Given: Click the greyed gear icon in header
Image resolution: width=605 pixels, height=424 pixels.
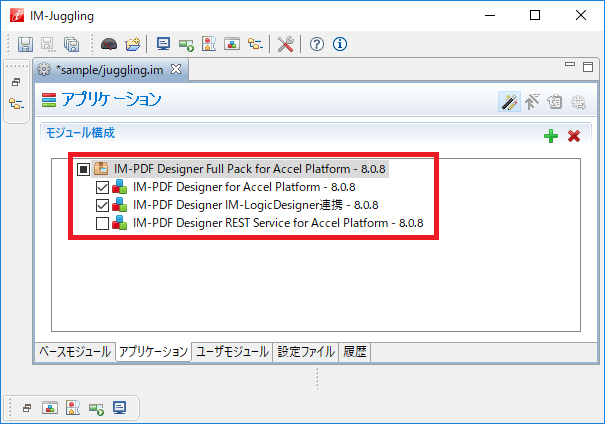Looking at the screenshot, I should coord(578,102).
